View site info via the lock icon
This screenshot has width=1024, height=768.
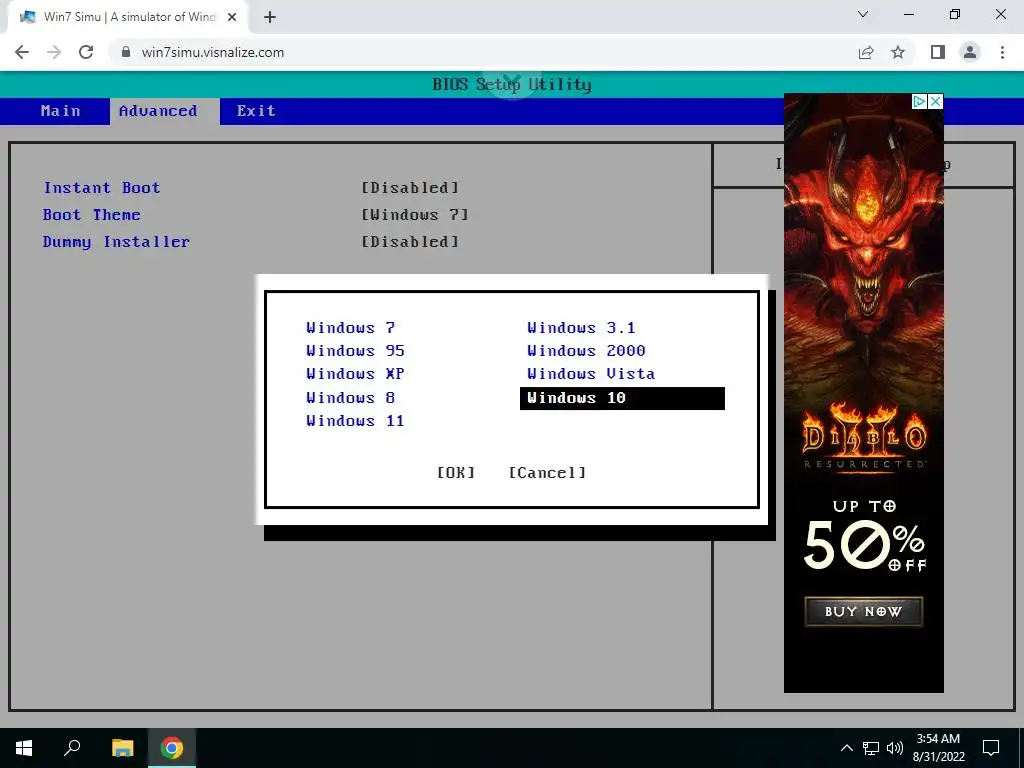tap(126, 52)
